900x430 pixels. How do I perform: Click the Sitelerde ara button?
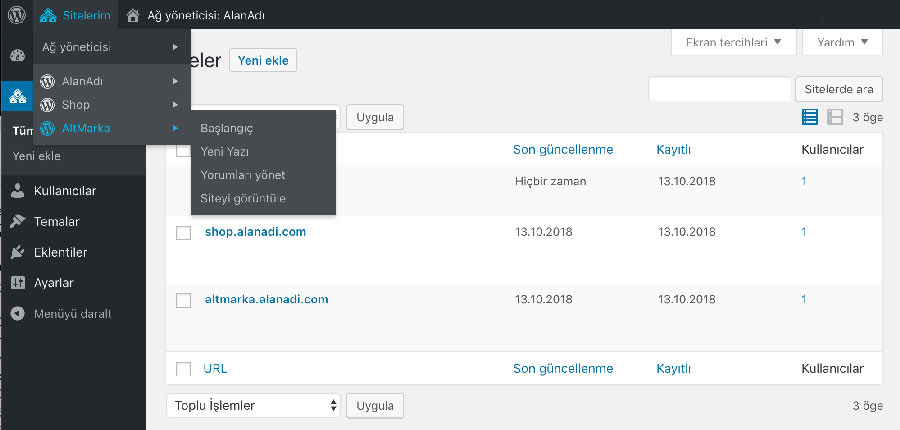coord(839,89)
